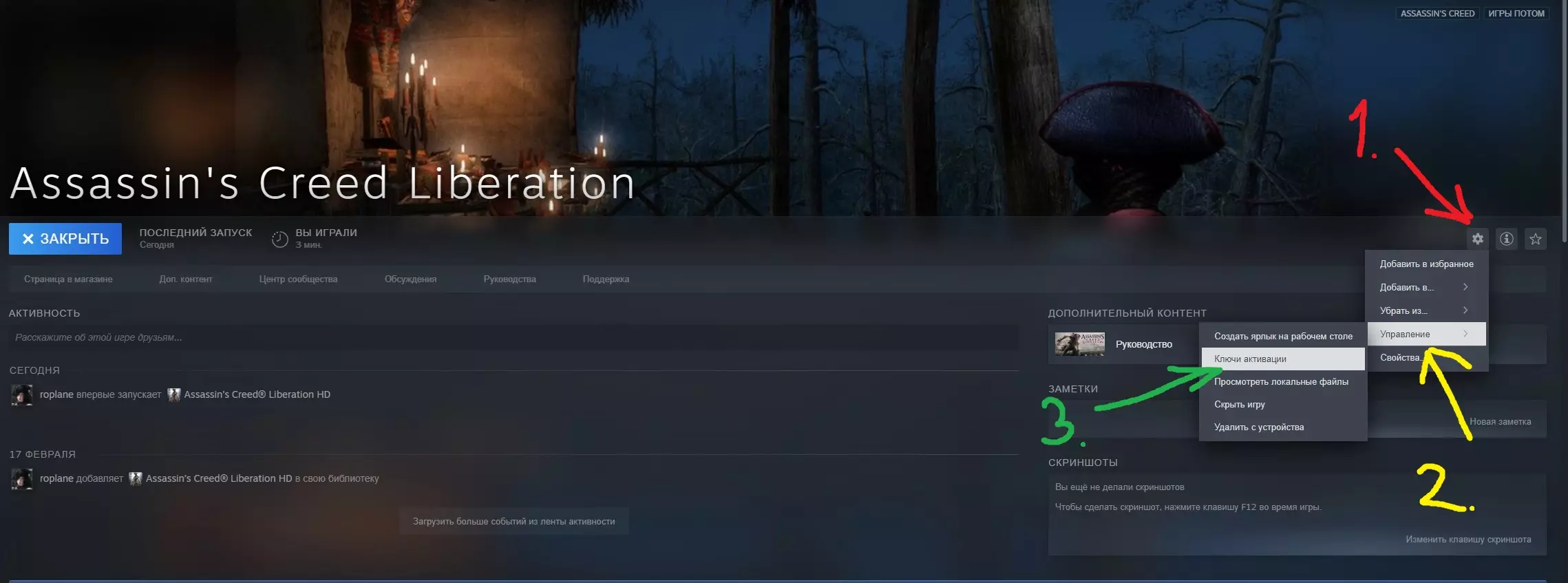This screenshot has height=583, width=1568.
Task: Open Свойства from the context menu
Action: [1427, 358]
